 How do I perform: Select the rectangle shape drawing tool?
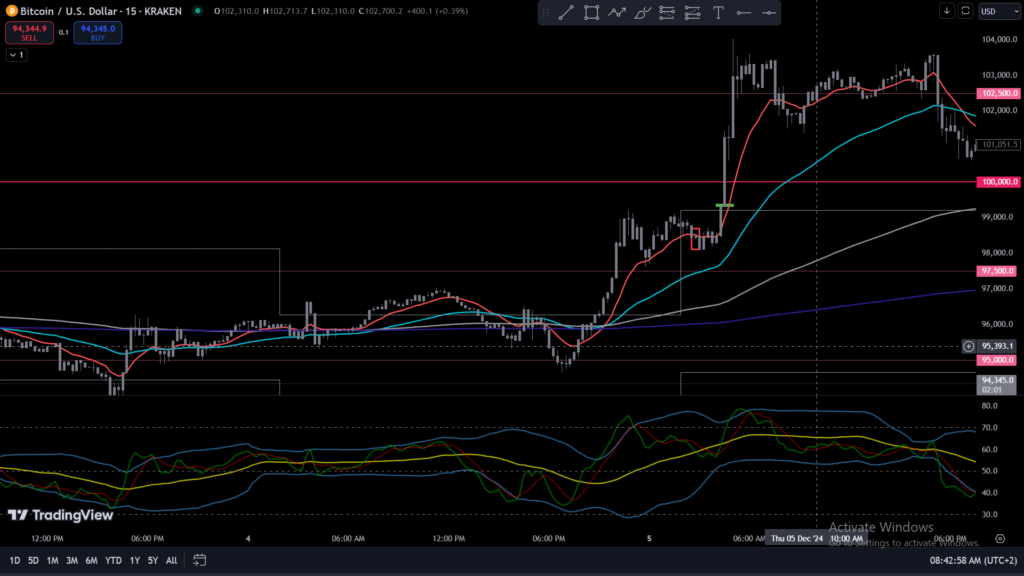(x=592, y=13)
